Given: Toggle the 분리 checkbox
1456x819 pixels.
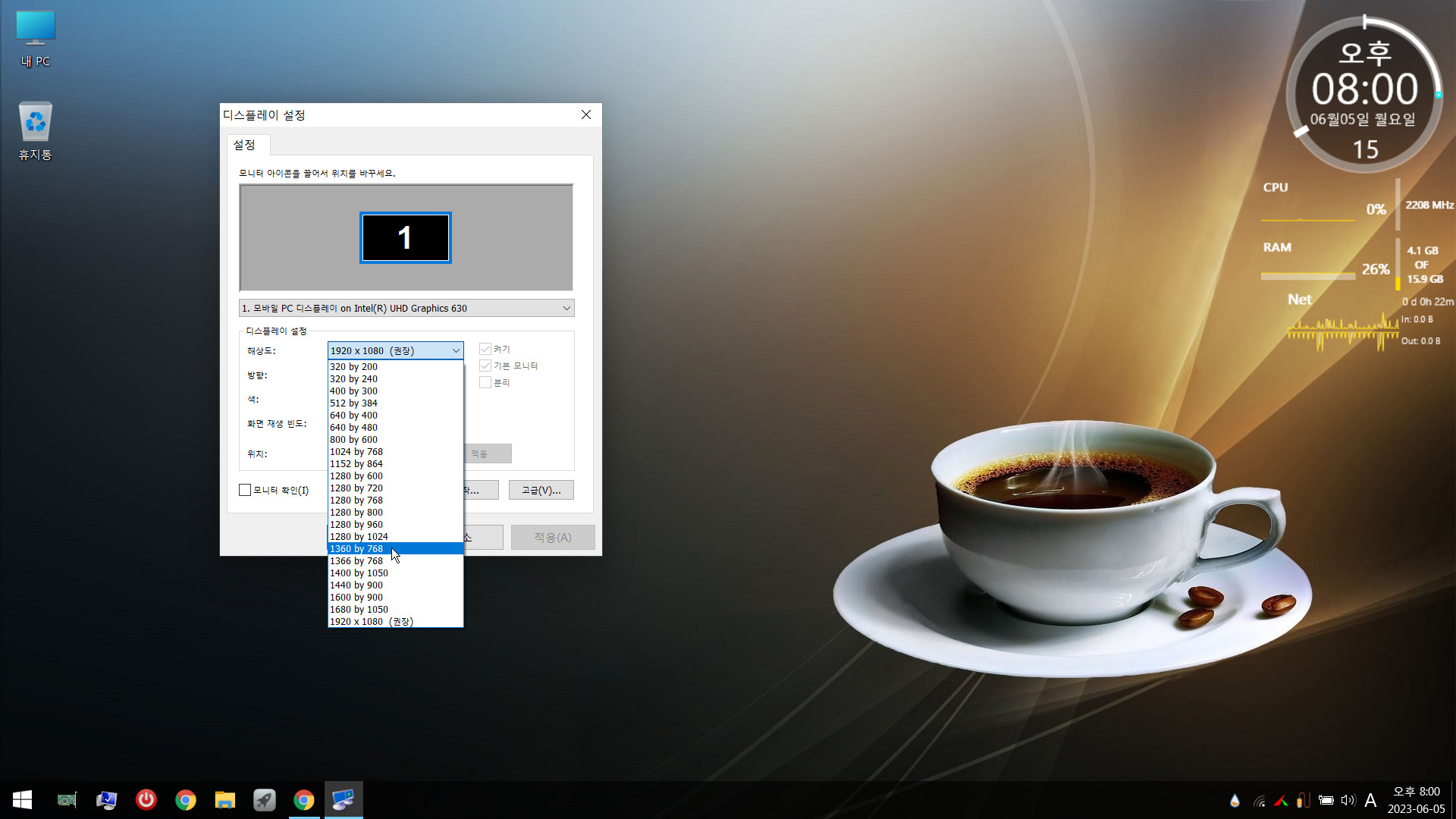Looking at the screenshot, I should [x=485, y=382].
